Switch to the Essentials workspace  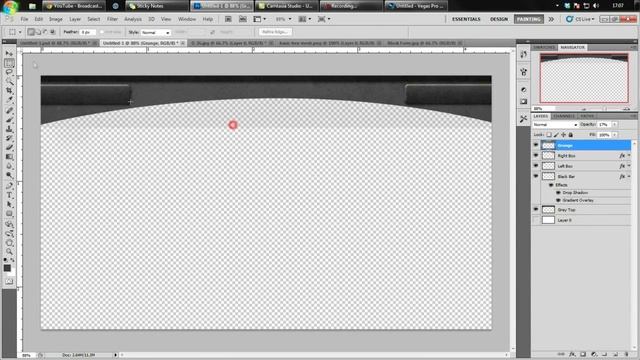coord(466,19)
